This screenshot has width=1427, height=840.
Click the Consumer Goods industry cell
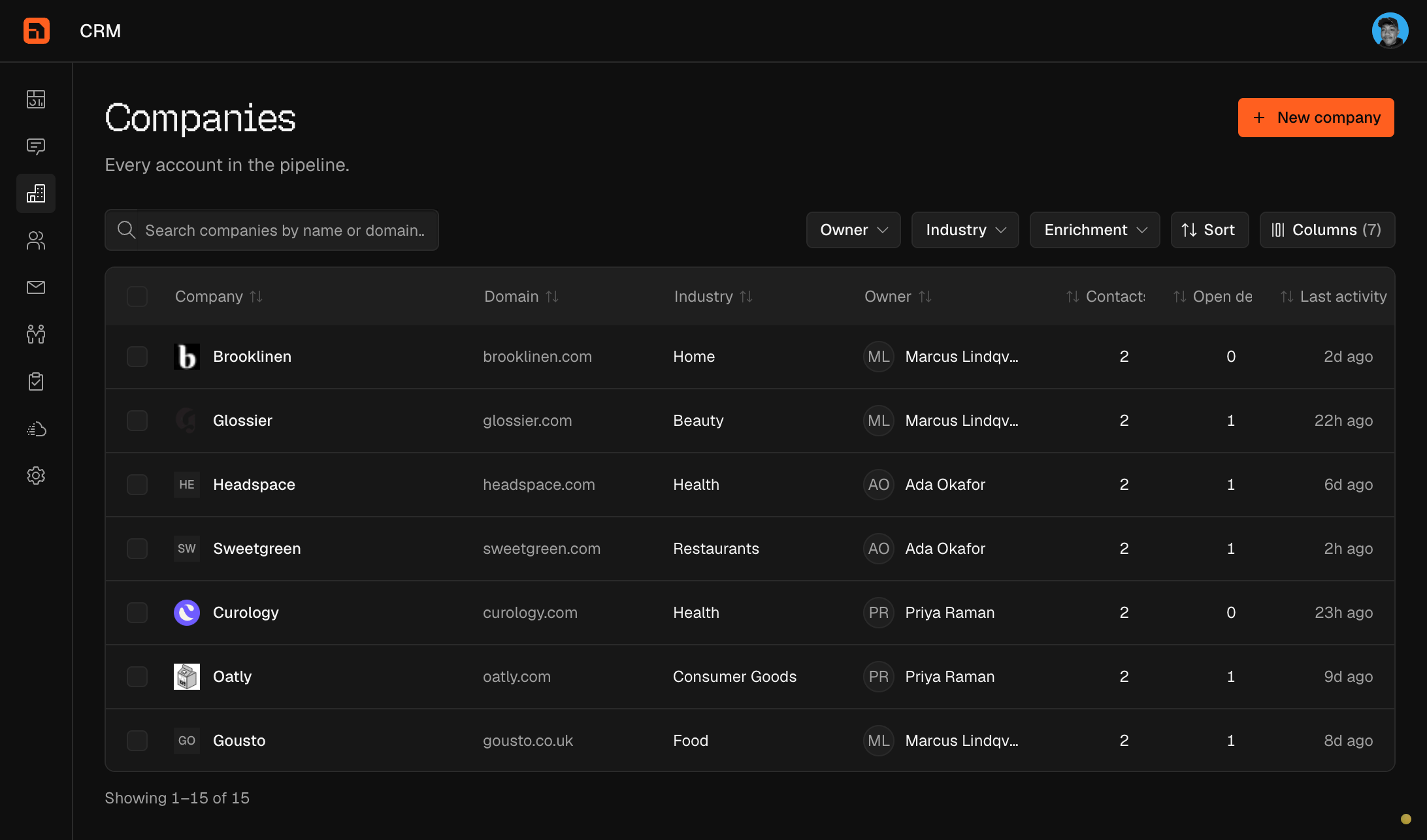[735, 677]
